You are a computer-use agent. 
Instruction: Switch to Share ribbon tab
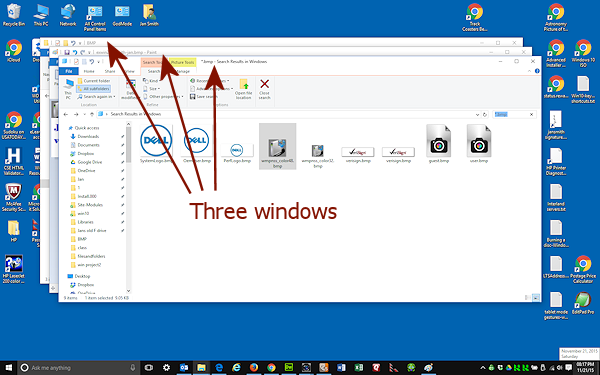(x=110, y=71)
